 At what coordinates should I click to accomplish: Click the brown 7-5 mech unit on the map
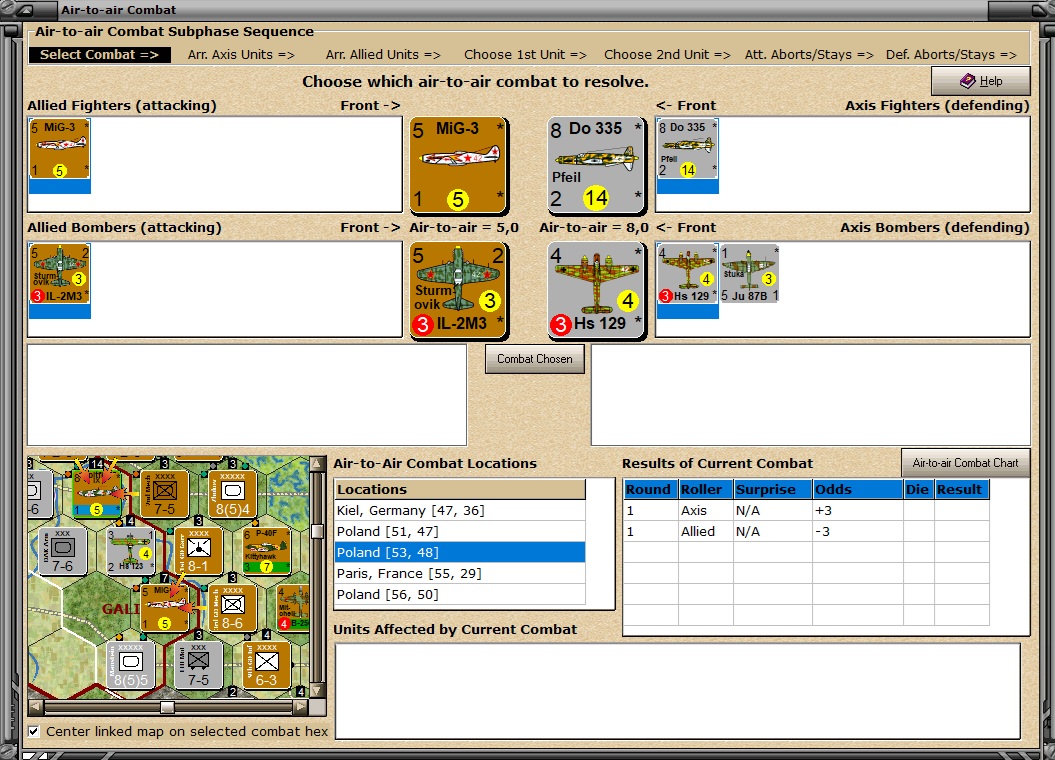(164, 494)
